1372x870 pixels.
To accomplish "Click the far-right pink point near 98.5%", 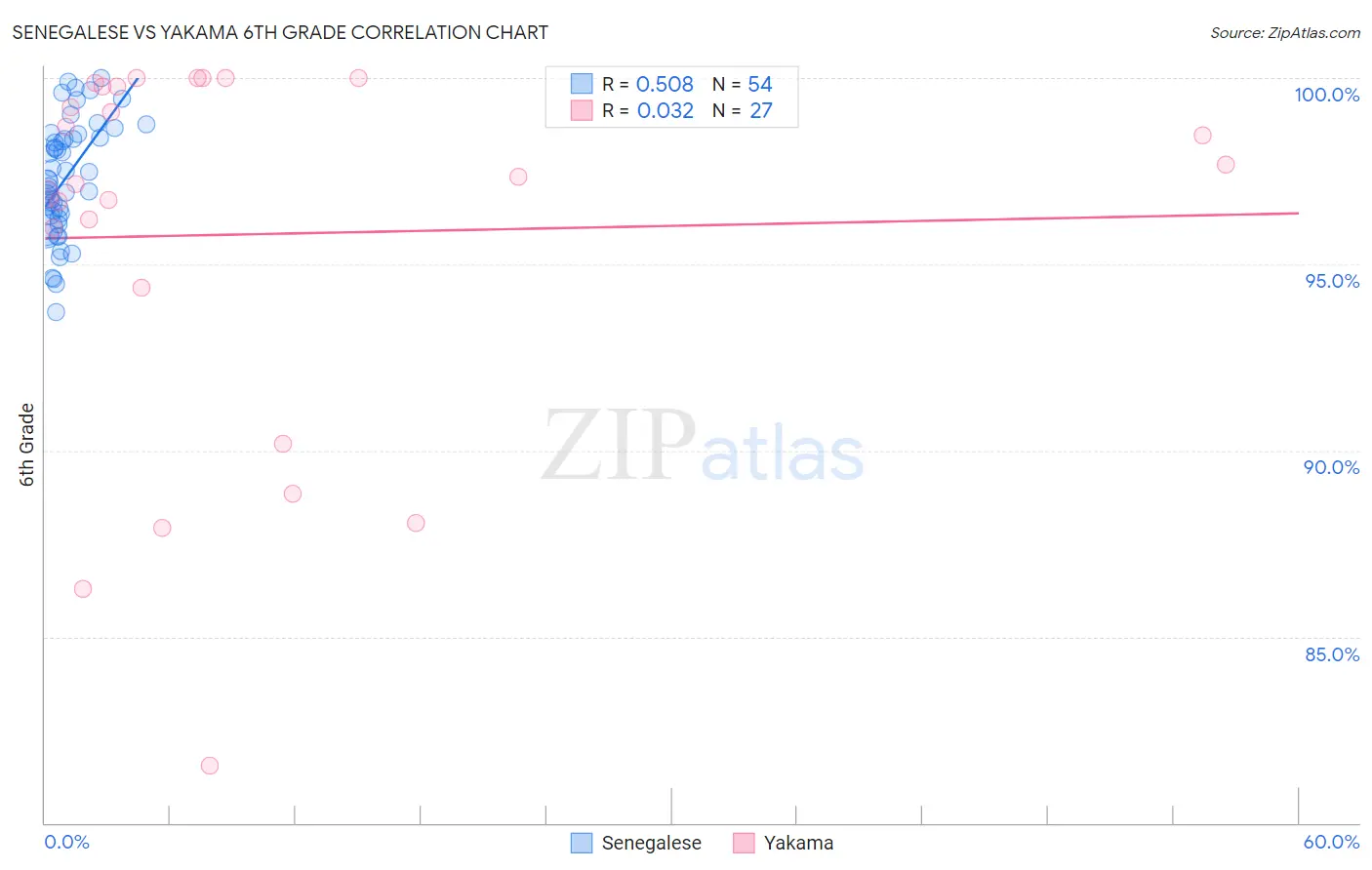I will point(1202,136).
